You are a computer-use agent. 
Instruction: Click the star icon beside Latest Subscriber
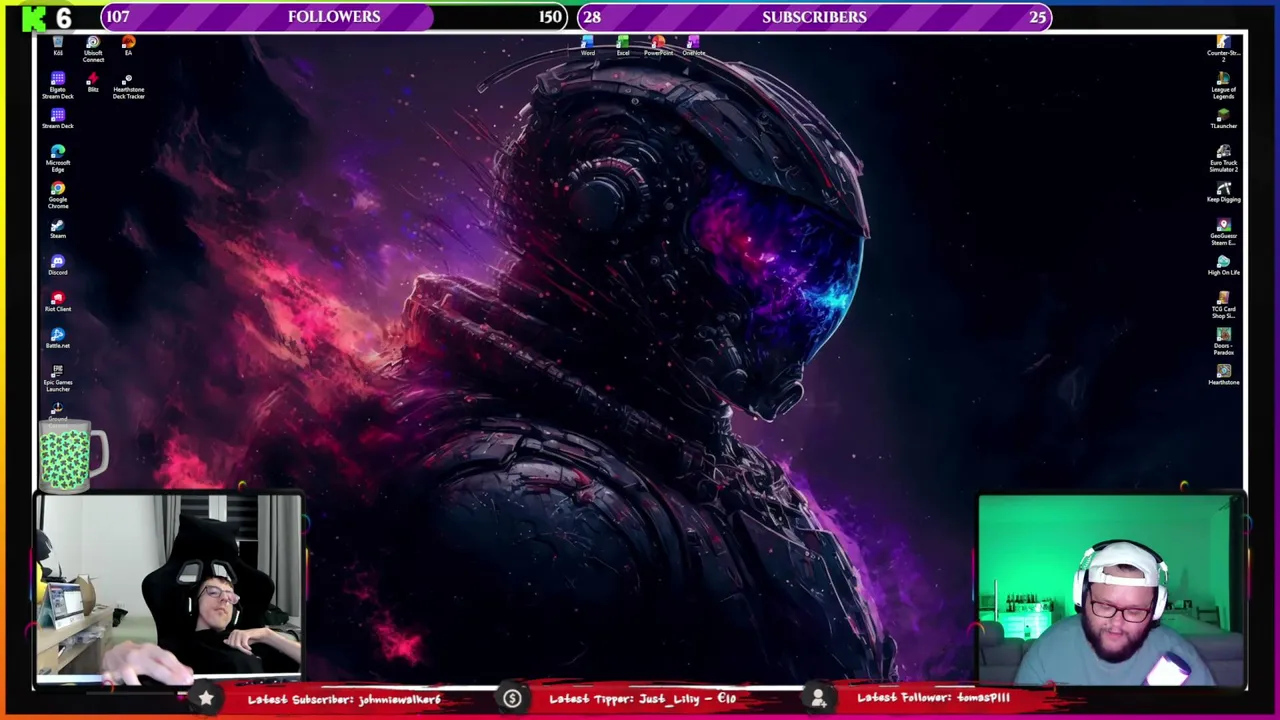[205, 699]
